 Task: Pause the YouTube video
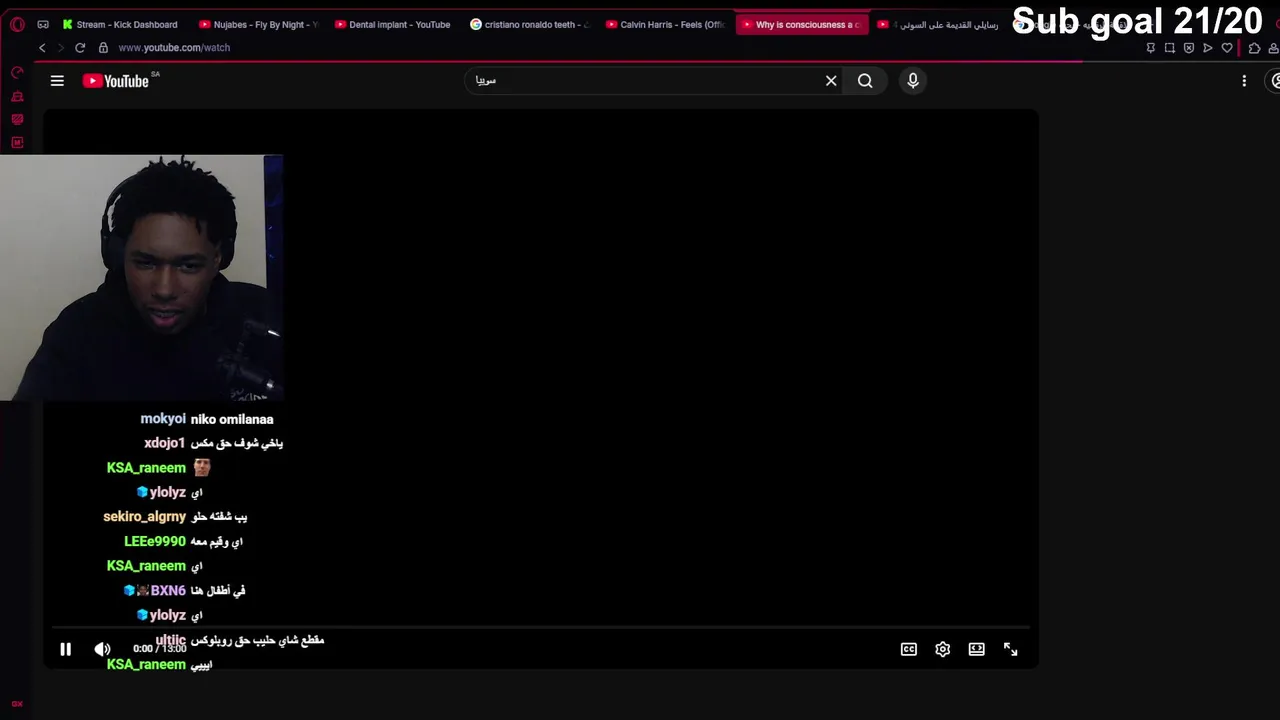66,649
